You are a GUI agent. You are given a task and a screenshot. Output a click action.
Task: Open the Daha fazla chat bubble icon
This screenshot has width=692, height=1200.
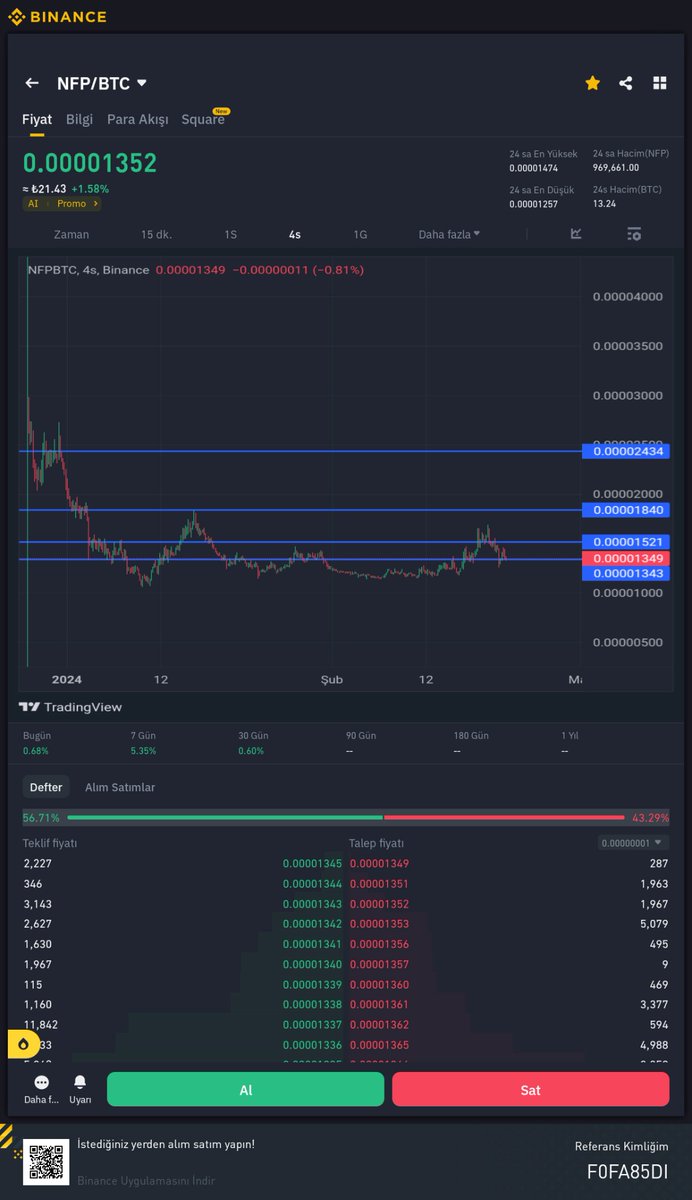41,1083
